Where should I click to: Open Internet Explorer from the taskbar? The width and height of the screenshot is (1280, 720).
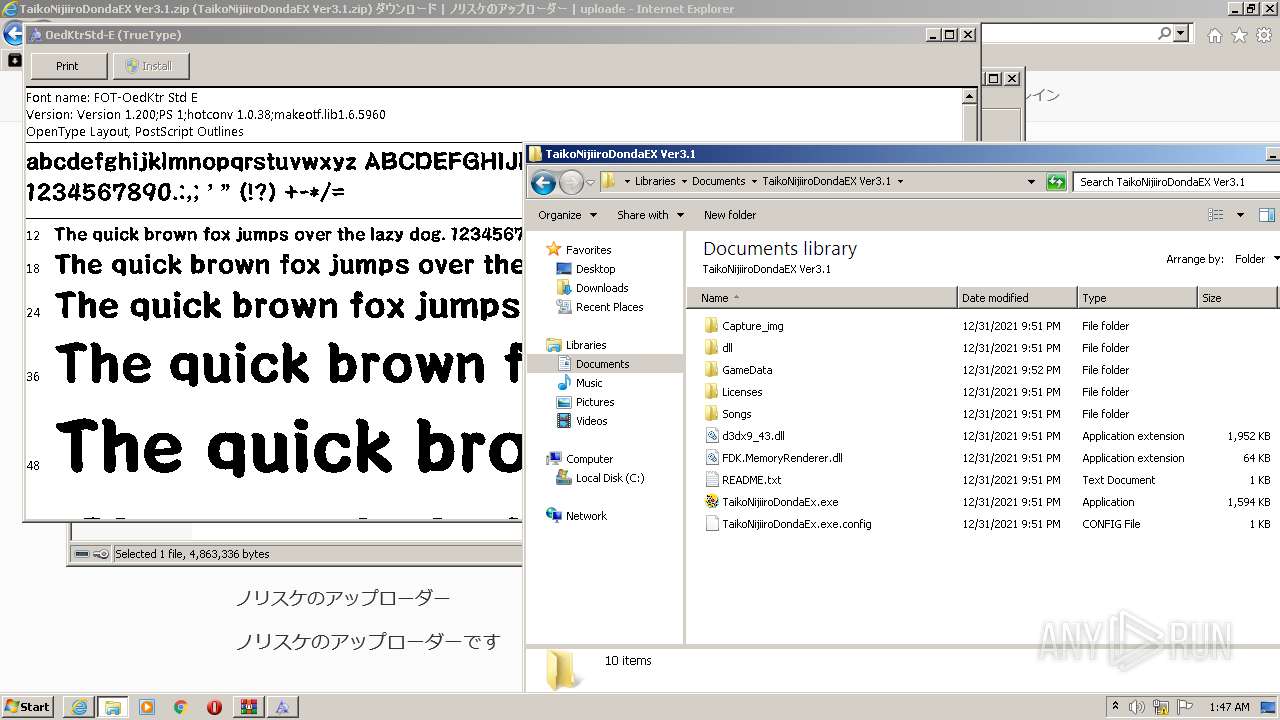[x=79, y=707]
